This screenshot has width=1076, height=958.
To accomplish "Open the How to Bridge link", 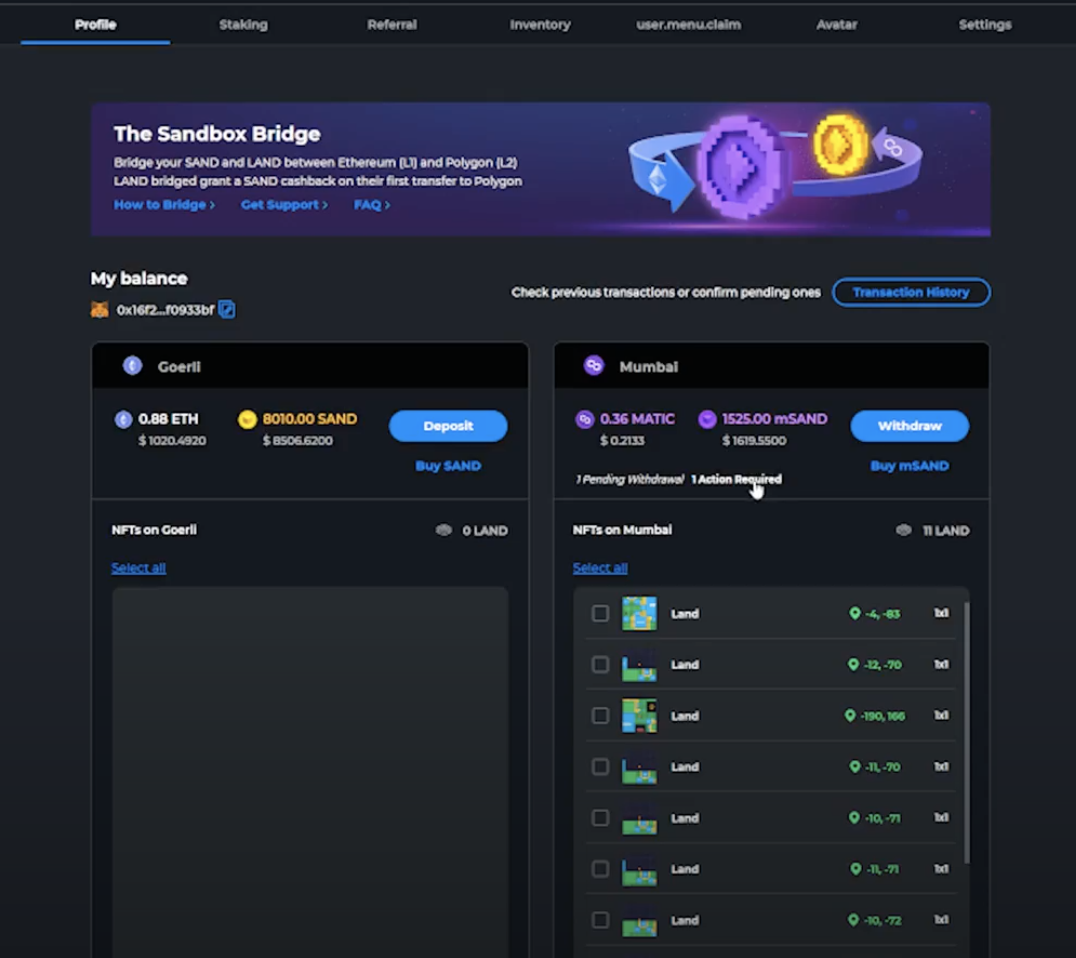I will (164, 205).
